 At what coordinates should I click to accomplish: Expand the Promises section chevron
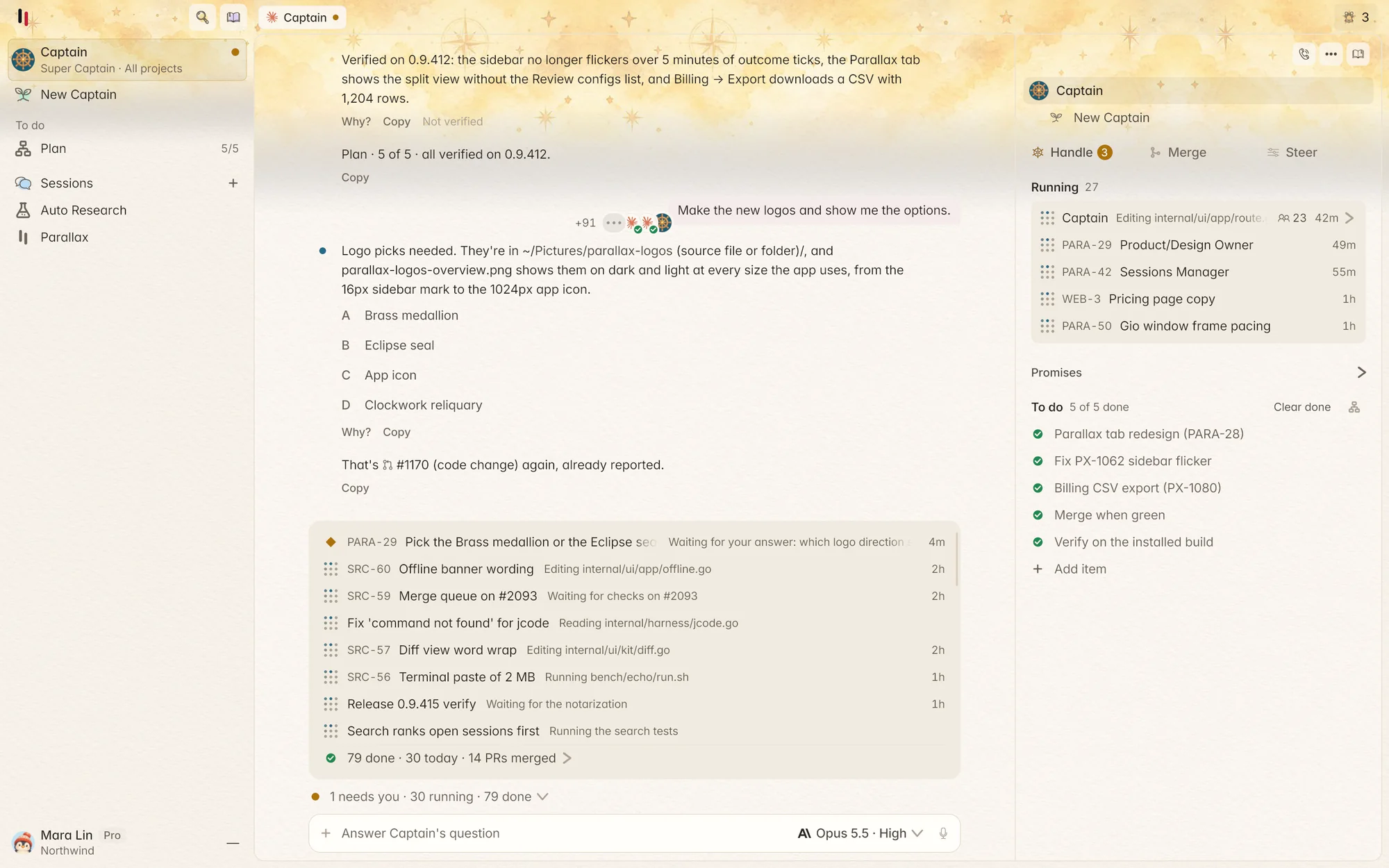tap(1361, 373)
